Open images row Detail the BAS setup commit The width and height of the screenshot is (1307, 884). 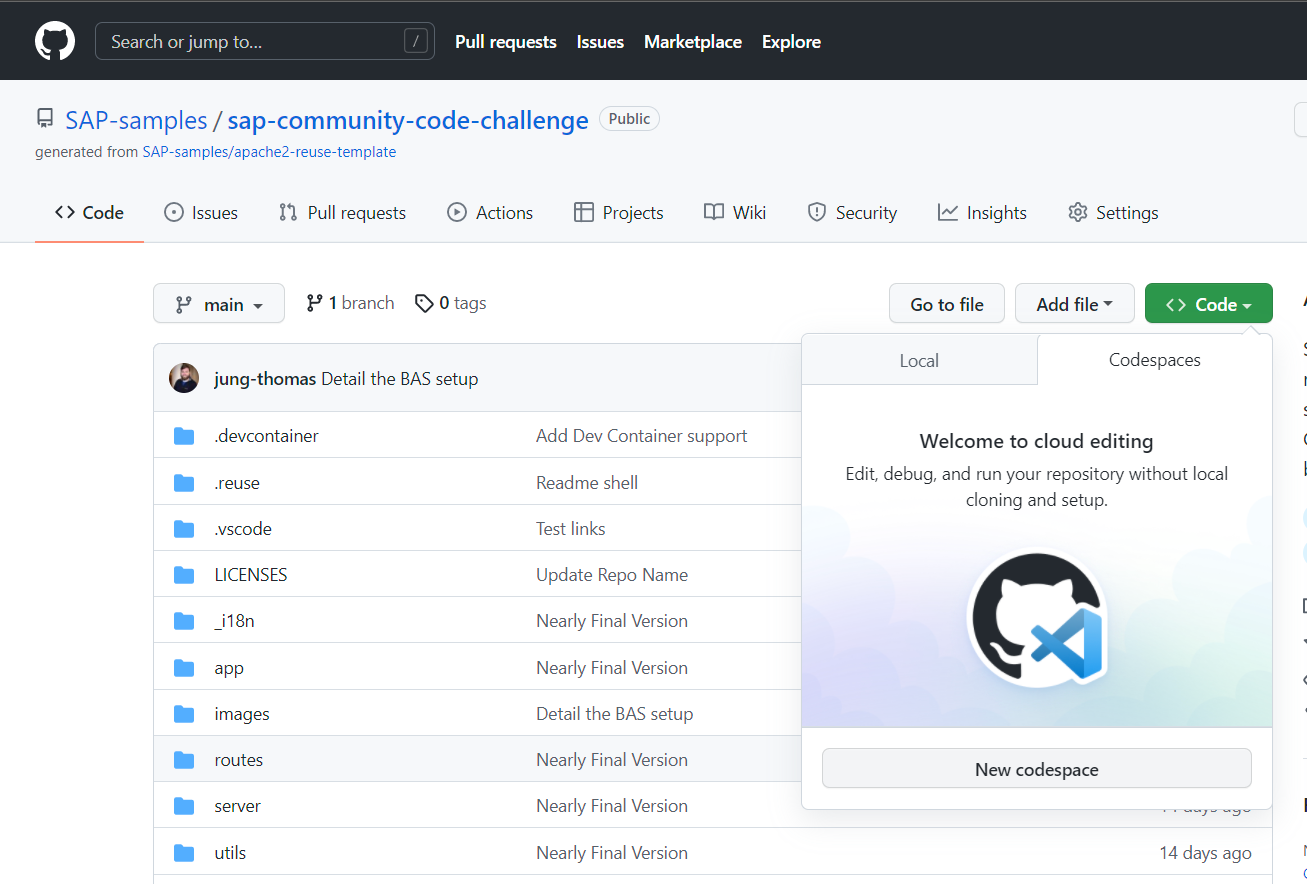tap(615, 714)
